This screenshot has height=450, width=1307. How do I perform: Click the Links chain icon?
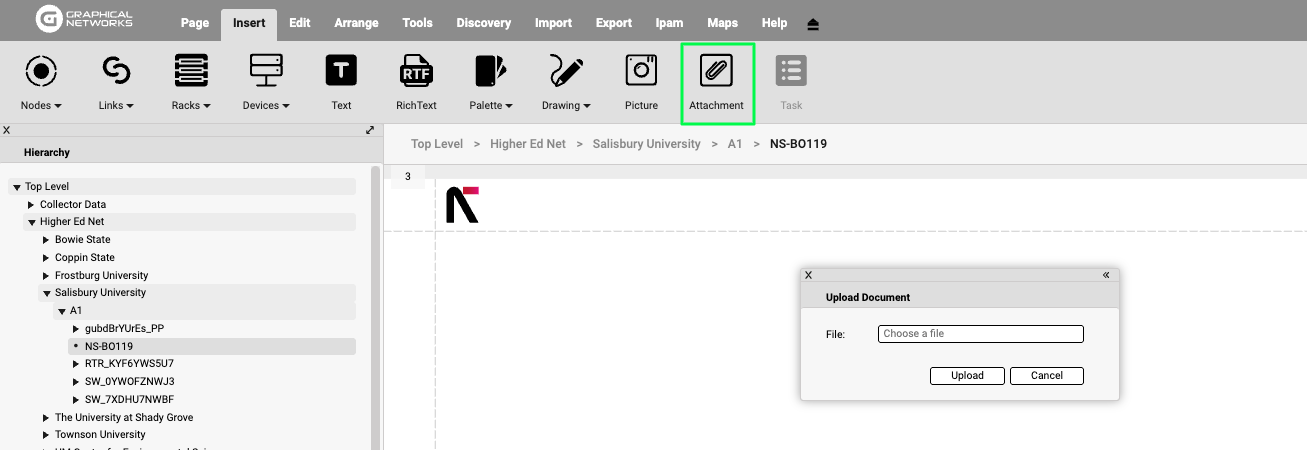point(117,71)
